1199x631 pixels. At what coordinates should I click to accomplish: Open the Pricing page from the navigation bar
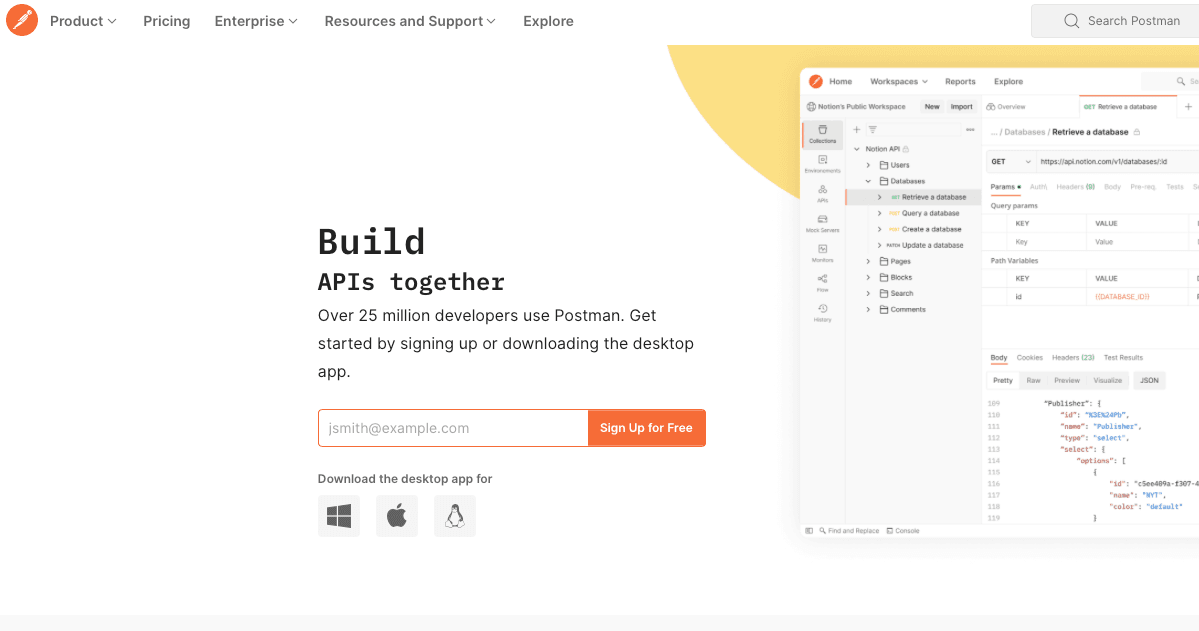[167, 21]
